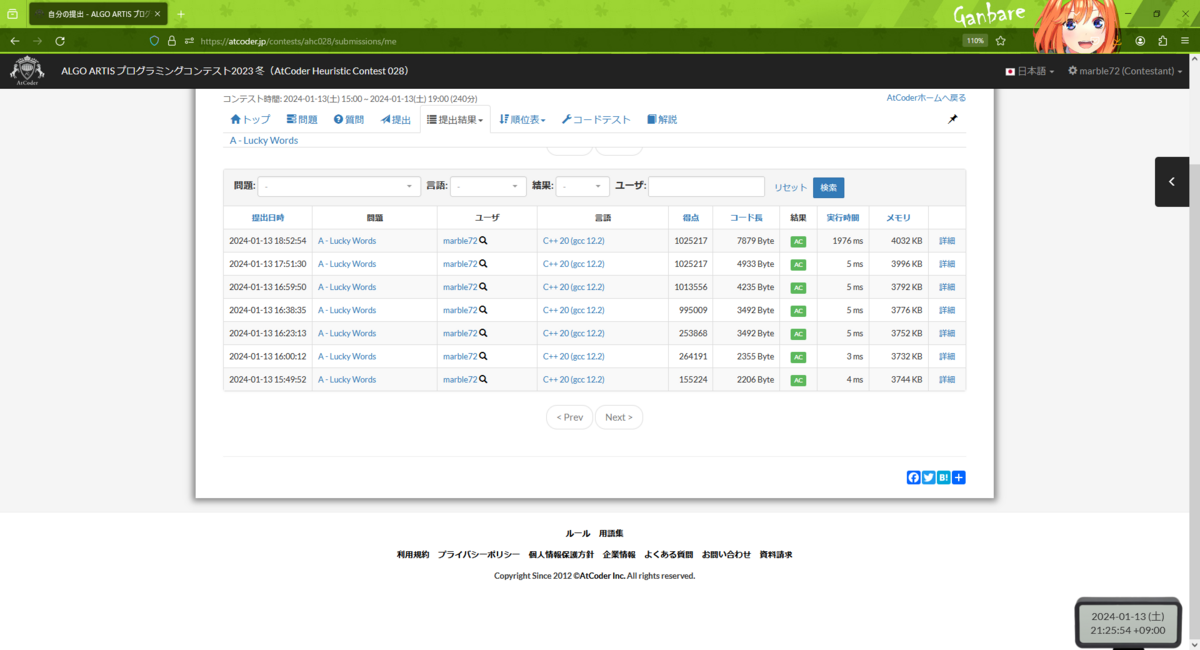This screenshot has width=1200, height=650.
Task: Open the Firefox account icon
Action: 1140,41
